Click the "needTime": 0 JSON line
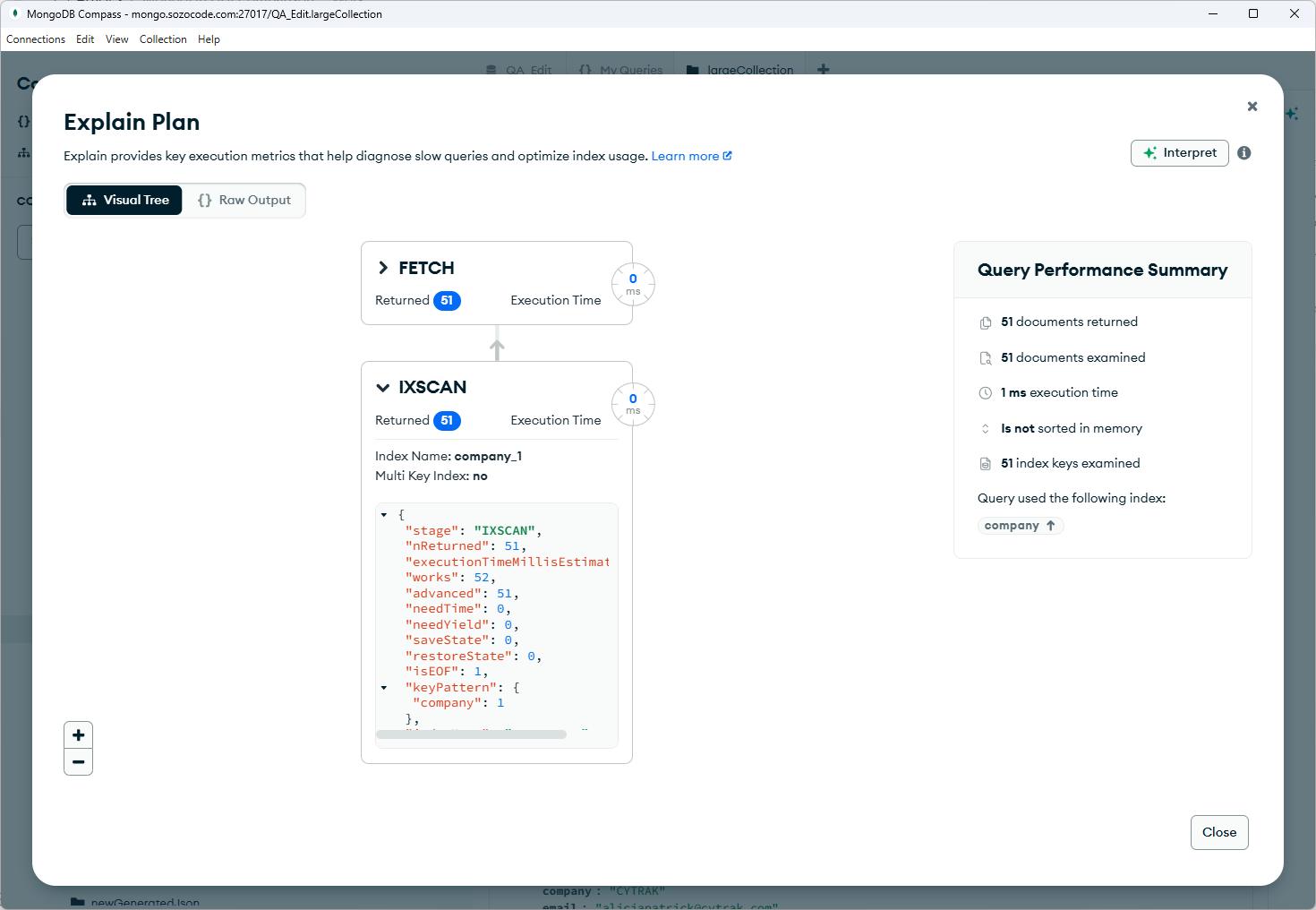The height and width of the screenshot is (910, 1316). click(458, 609)
